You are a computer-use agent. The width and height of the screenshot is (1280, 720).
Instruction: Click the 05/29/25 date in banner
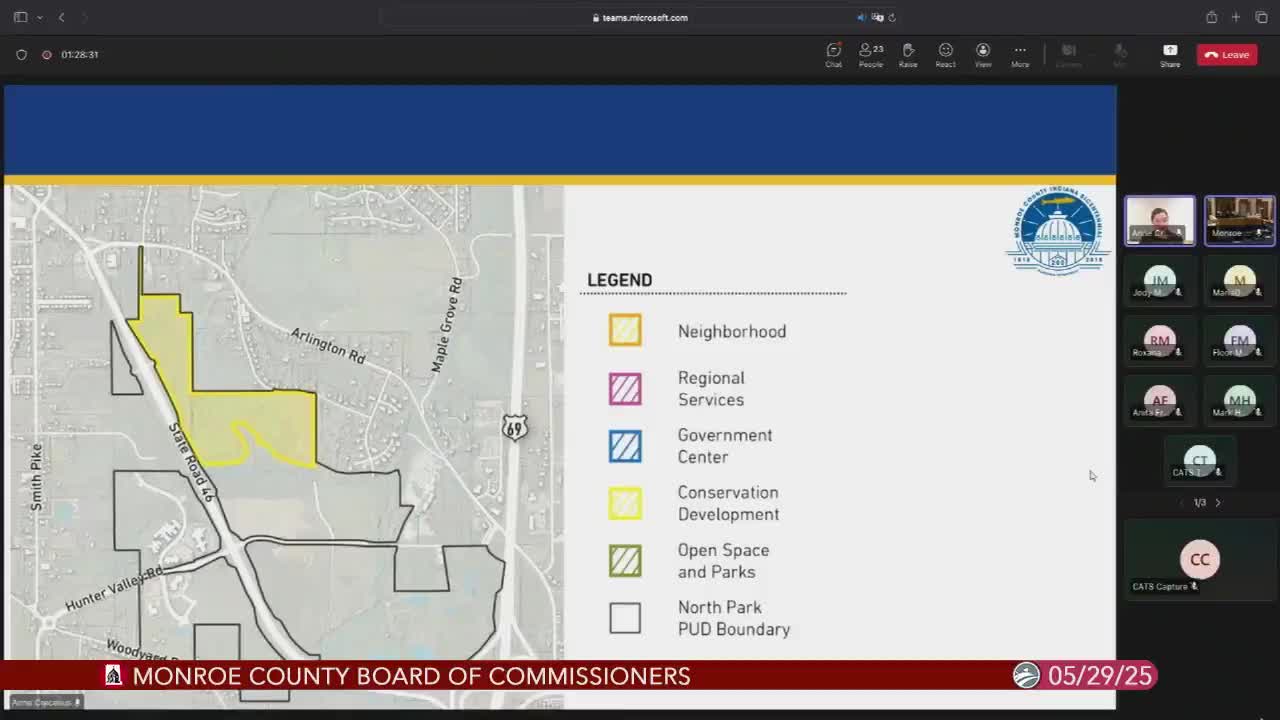(1100, 676)
